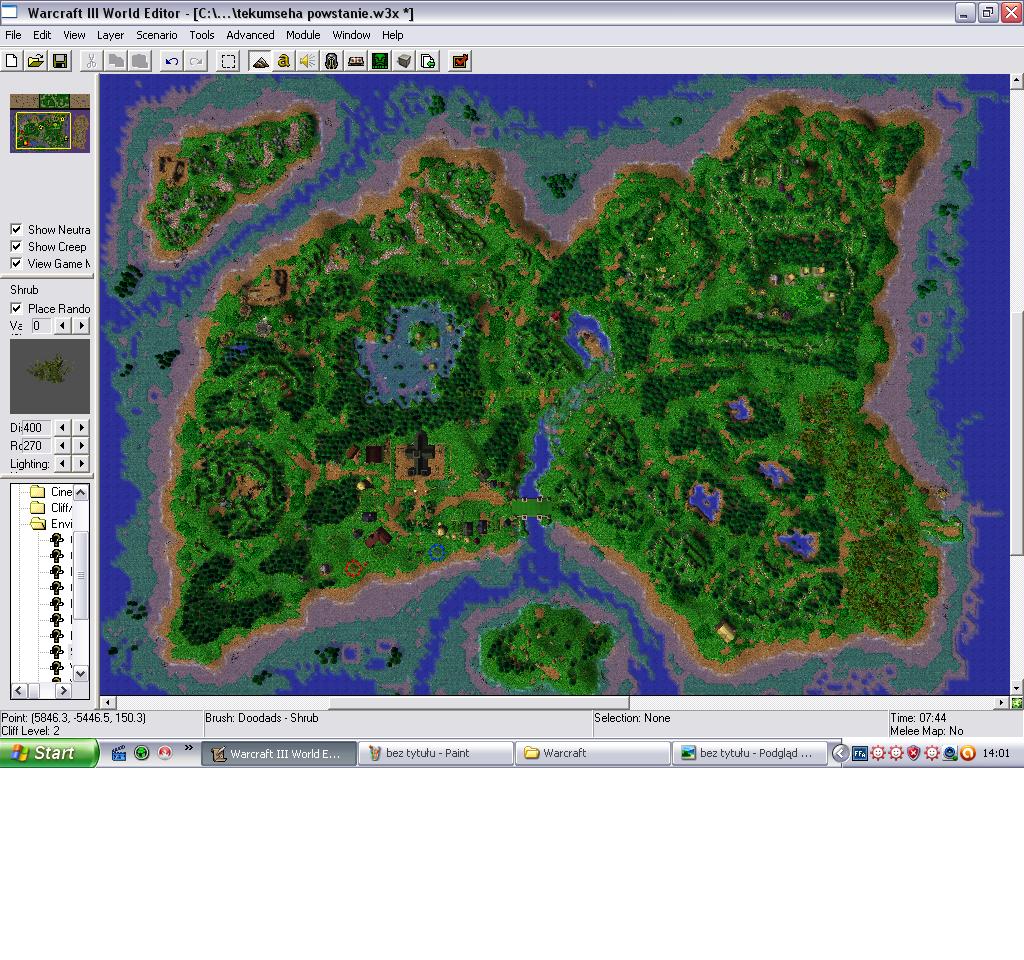1024x960 pixels.
Task: Open the Advanced menu
Action: 250,35
